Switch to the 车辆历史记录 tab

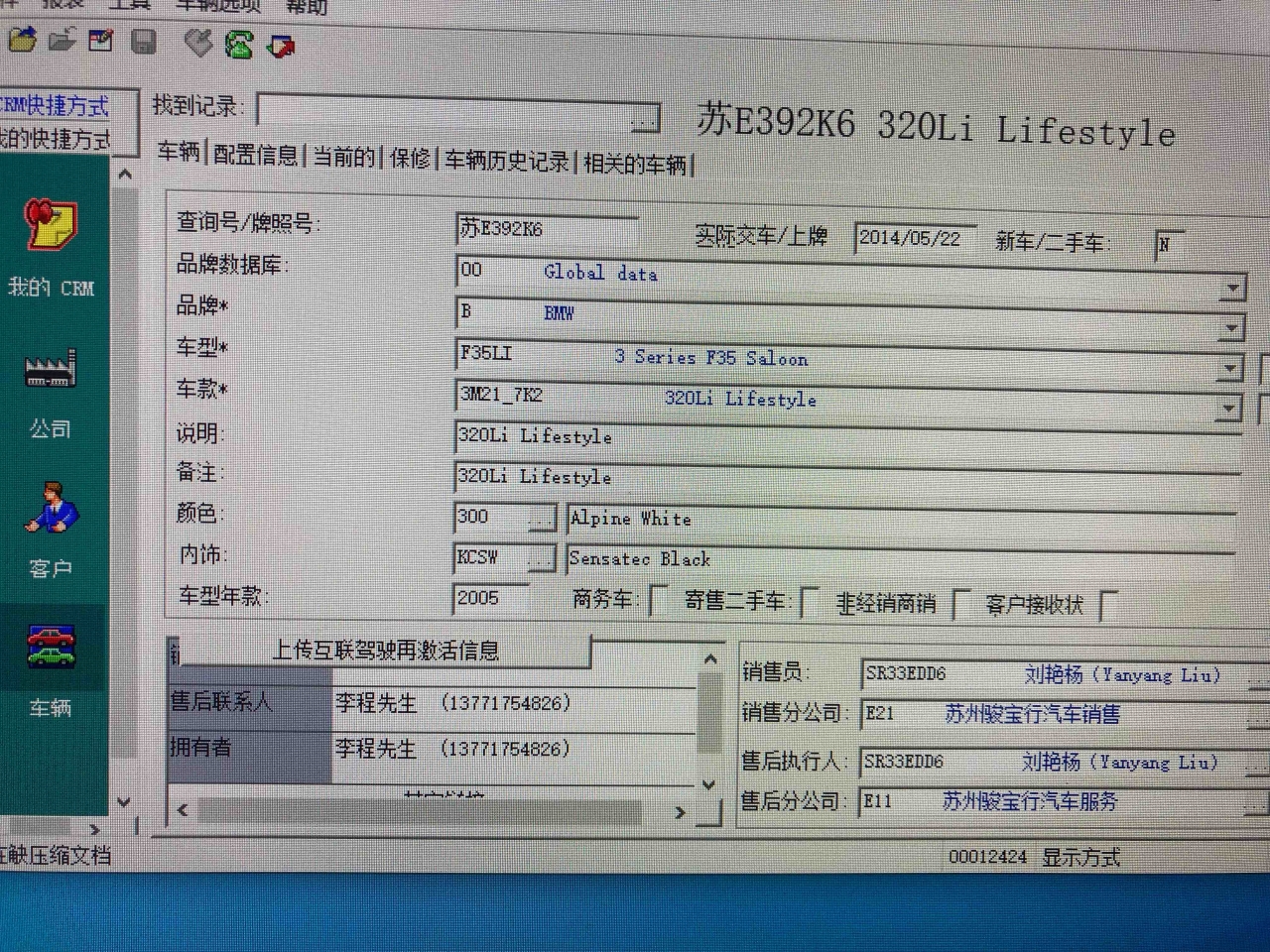pyautogui.click(x=507, y=161)
